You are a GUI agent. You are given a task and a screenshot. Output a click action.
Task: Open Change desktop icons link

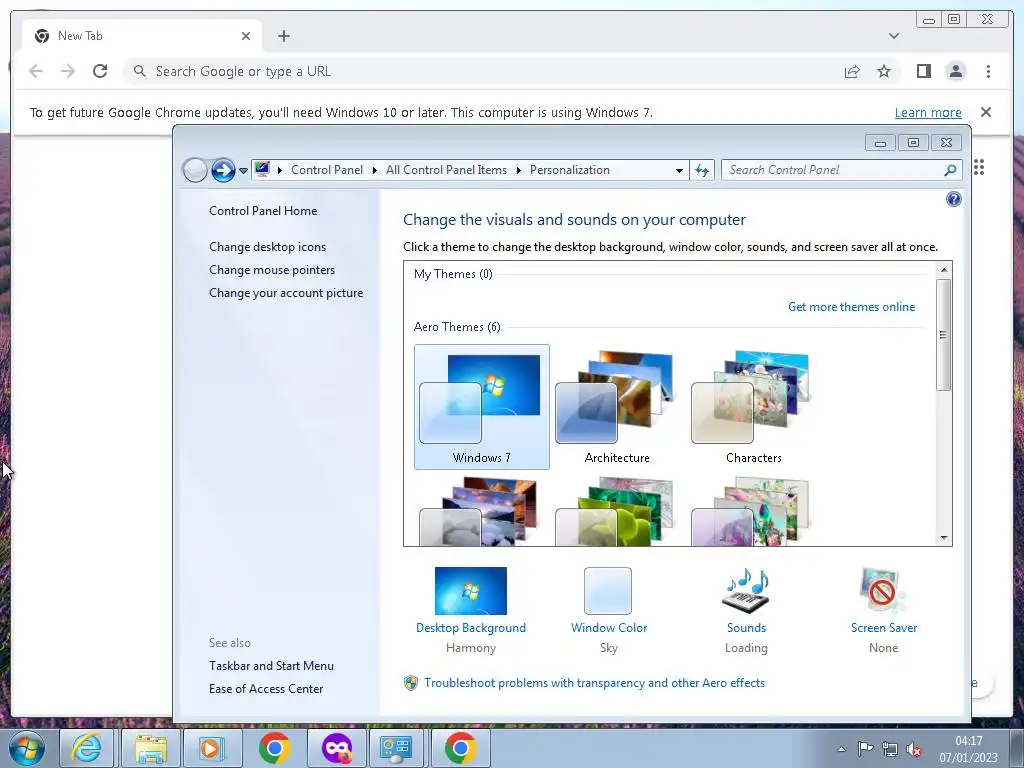tap(267, 247)
